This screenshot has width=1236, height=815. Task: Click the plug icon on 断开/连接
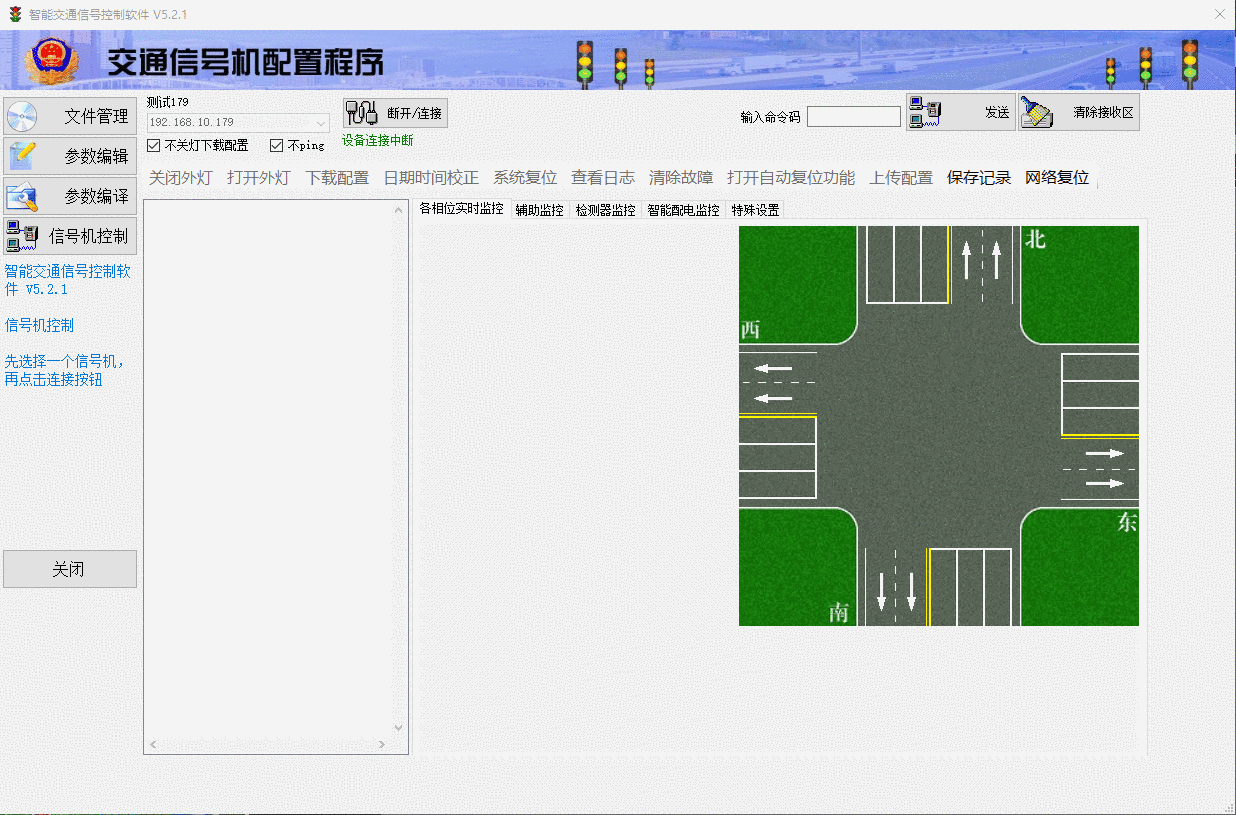(361, 113)
